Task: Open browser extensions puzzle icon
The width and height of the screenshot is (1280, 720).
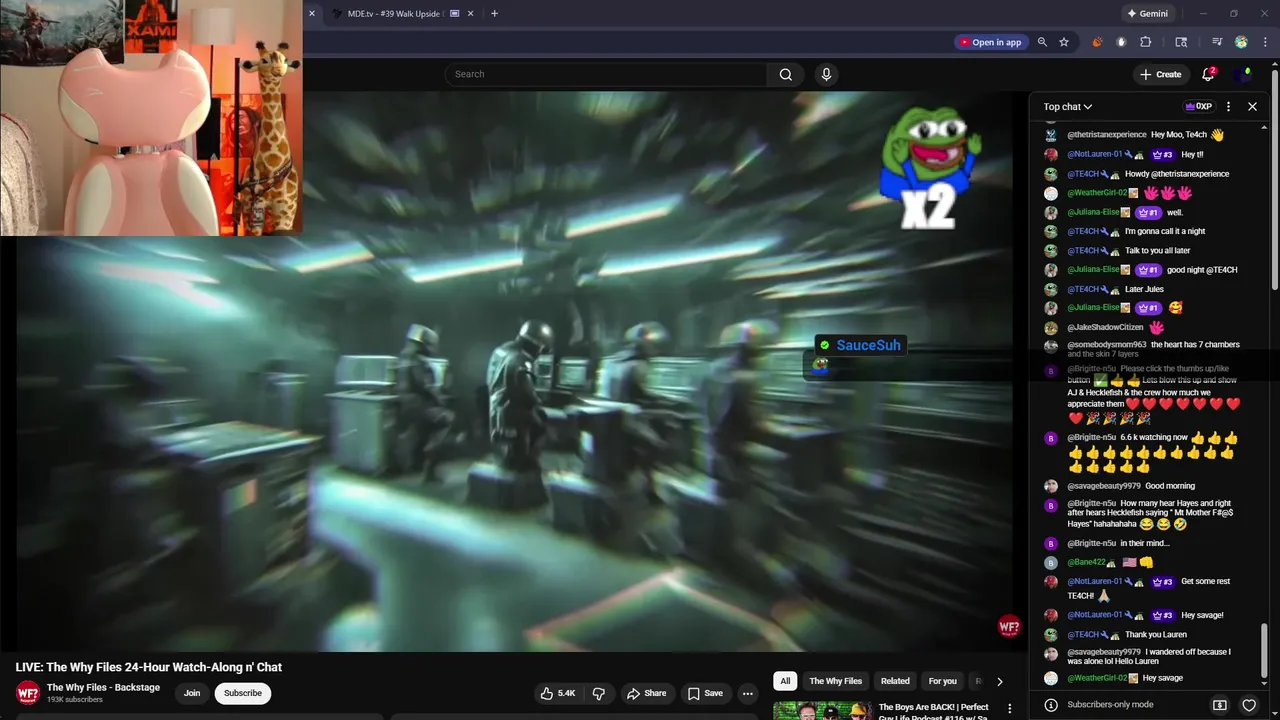Action: click(1146, 42)
